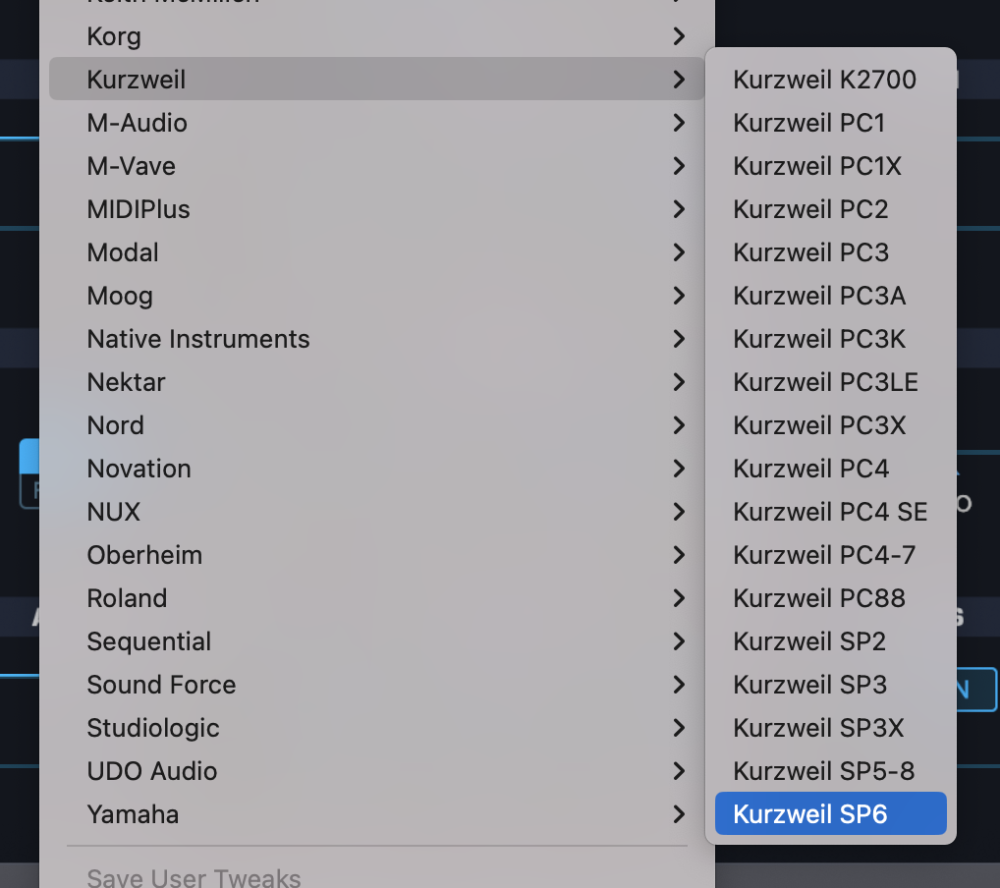Choose the Kurzweil SP5-8 option

[x=824, y=771]
